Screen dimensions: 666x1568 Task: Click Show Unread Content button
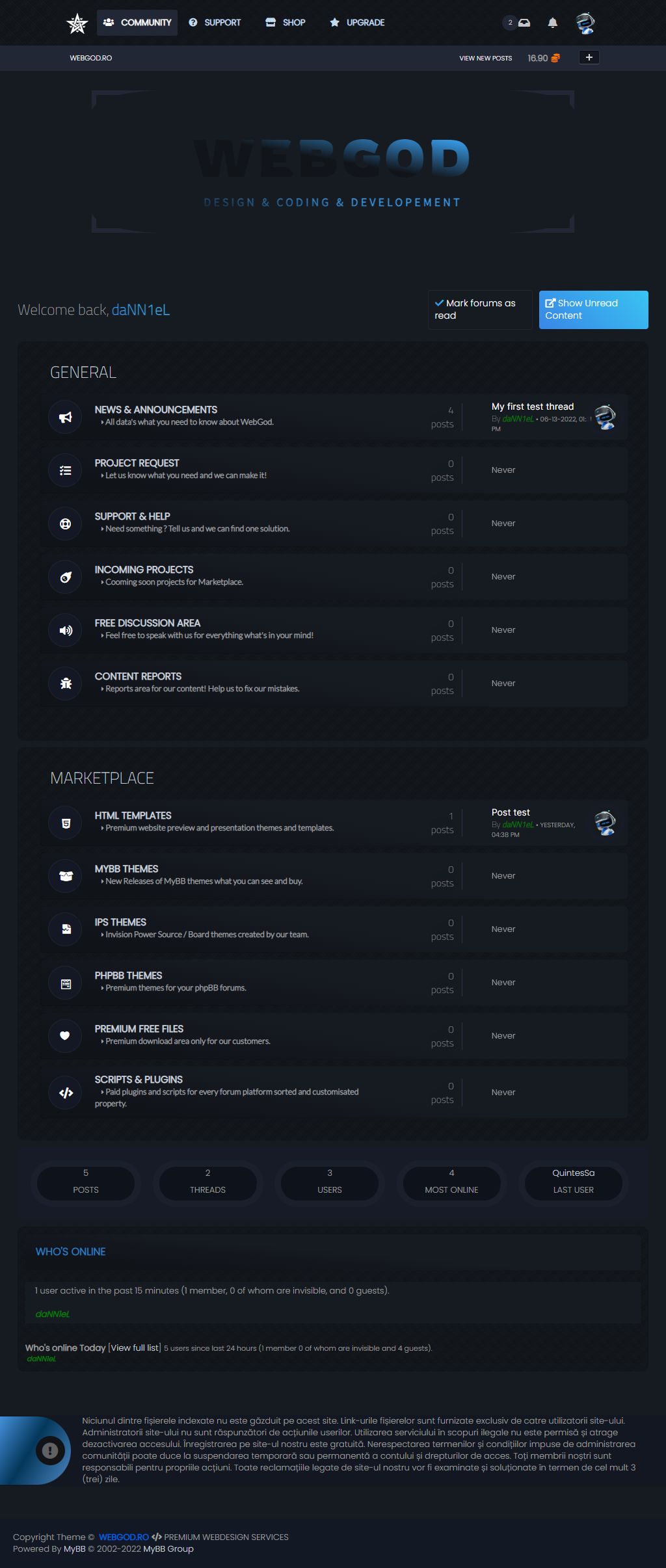tap(593, 310)
